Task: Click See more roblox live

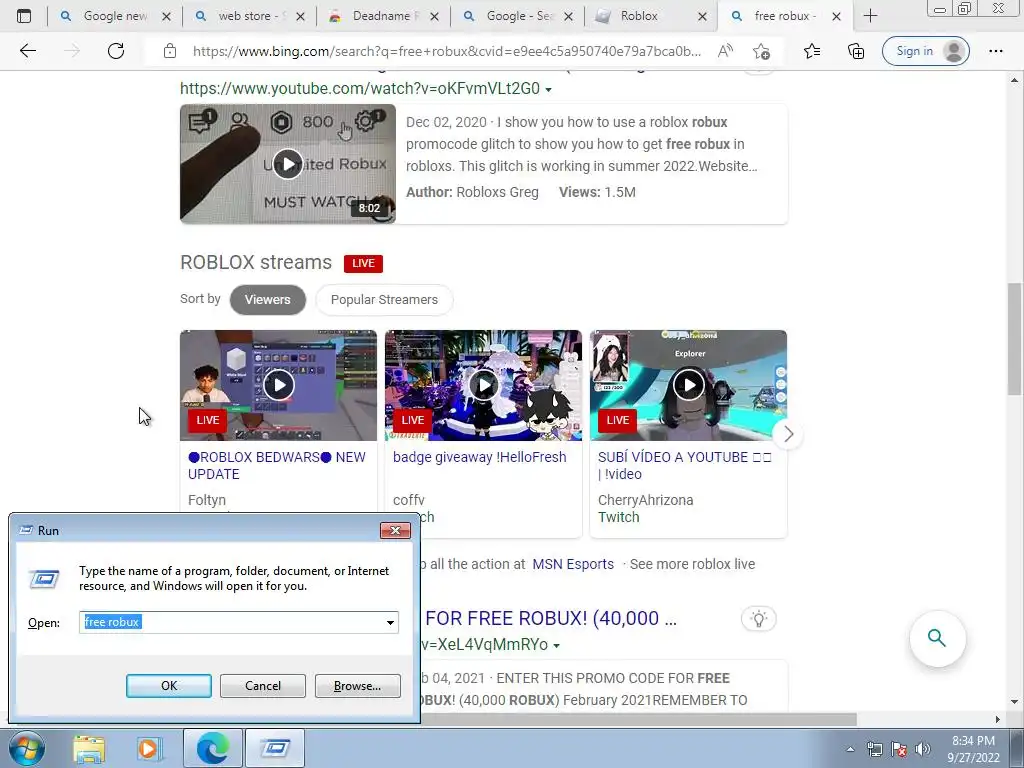Action: click(692, 564)
